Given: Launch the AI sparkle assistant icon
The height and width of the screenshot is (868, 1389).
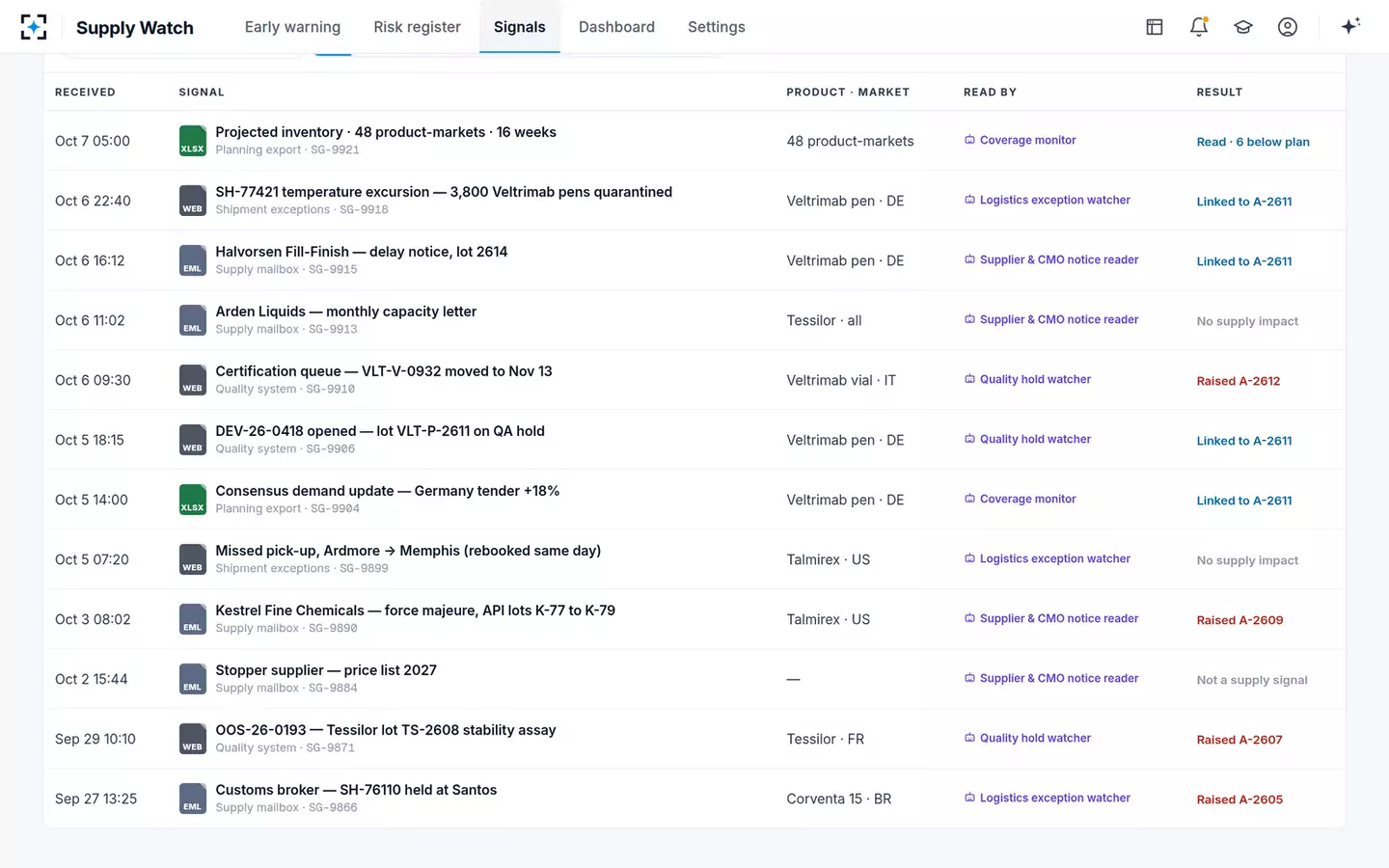Looking at the screenshot, I should (x=1350, y=26).
